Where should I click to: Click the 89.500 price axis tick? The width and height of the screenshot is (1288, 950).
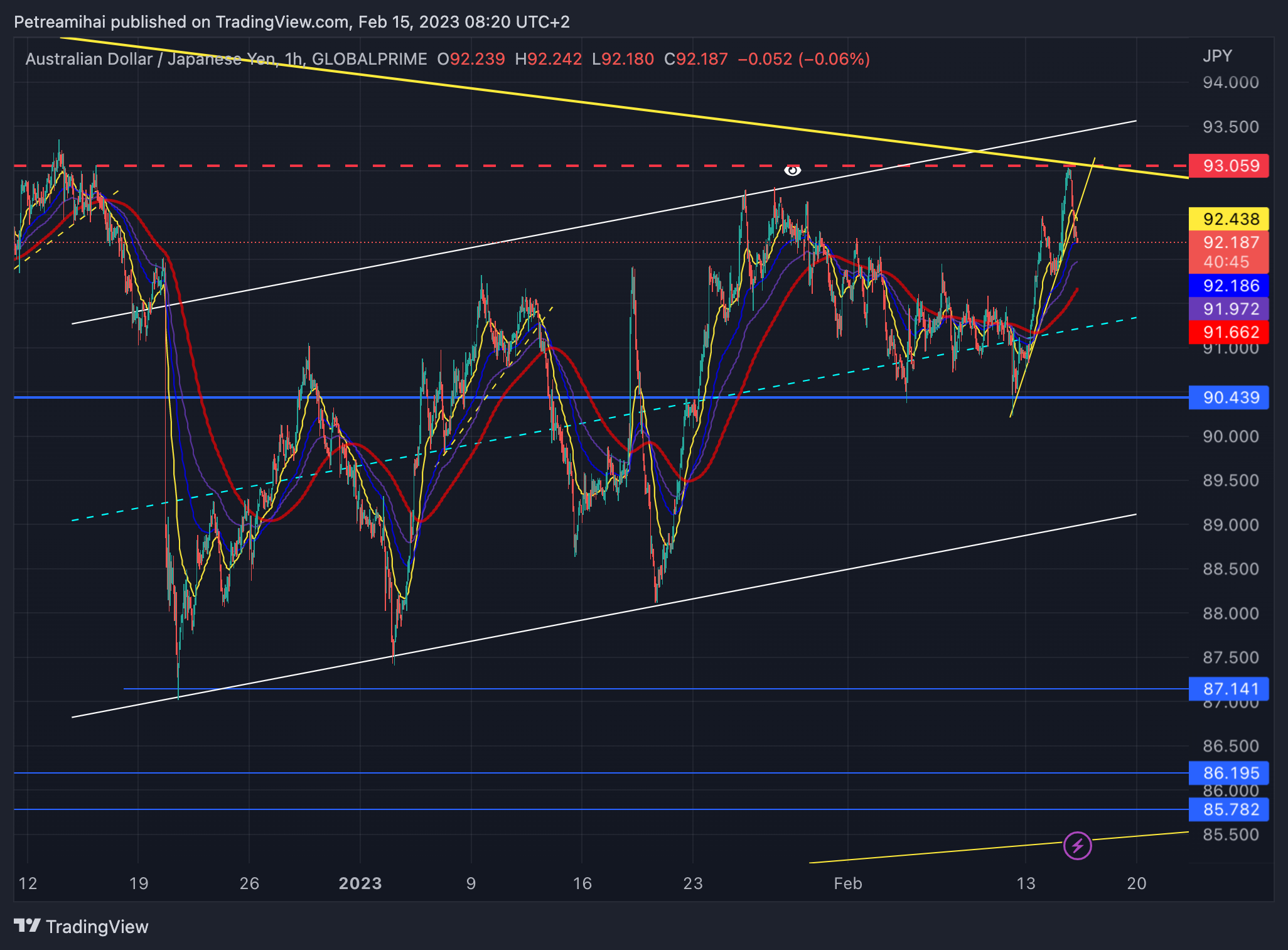tap(1230, 480)
